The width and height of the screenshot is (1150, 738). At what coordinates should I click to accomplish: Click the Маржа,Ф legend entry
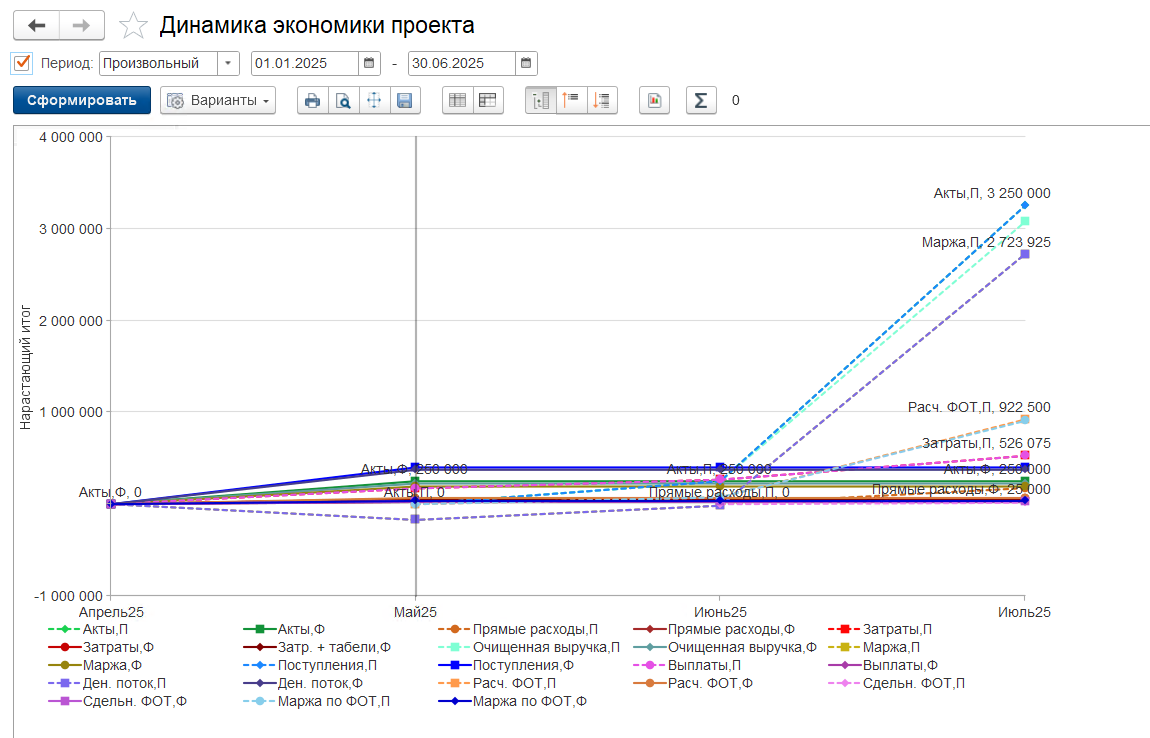pos(95,665)
